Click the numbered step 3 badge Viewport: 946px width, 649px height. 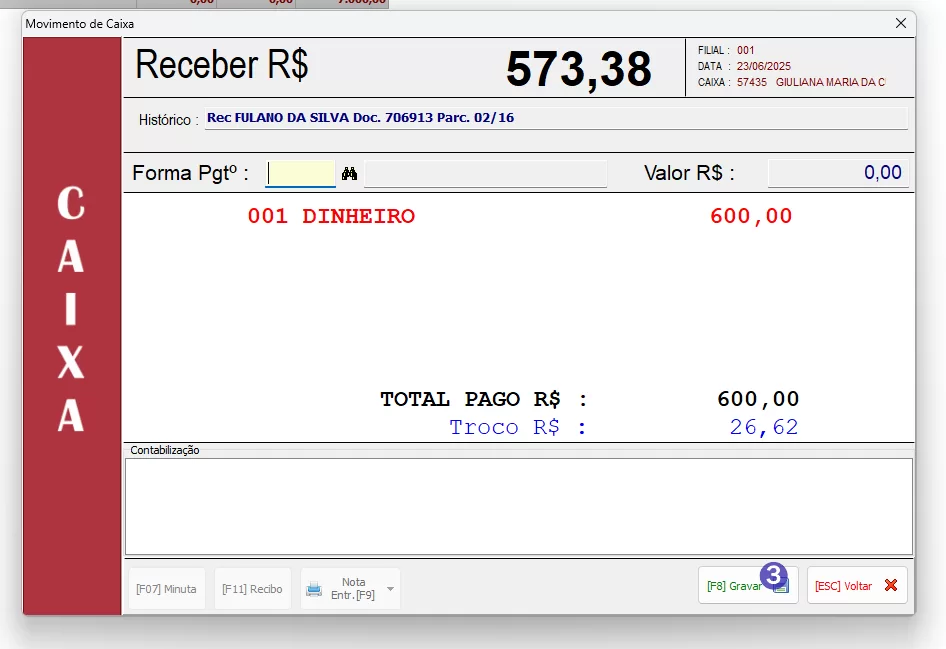click(x=773, y=575)
